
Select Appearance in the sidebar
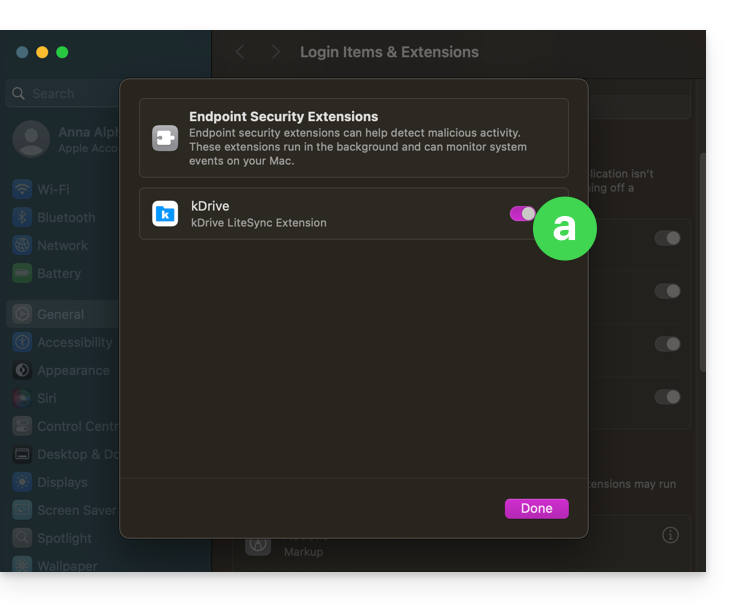tap(73, 370)
